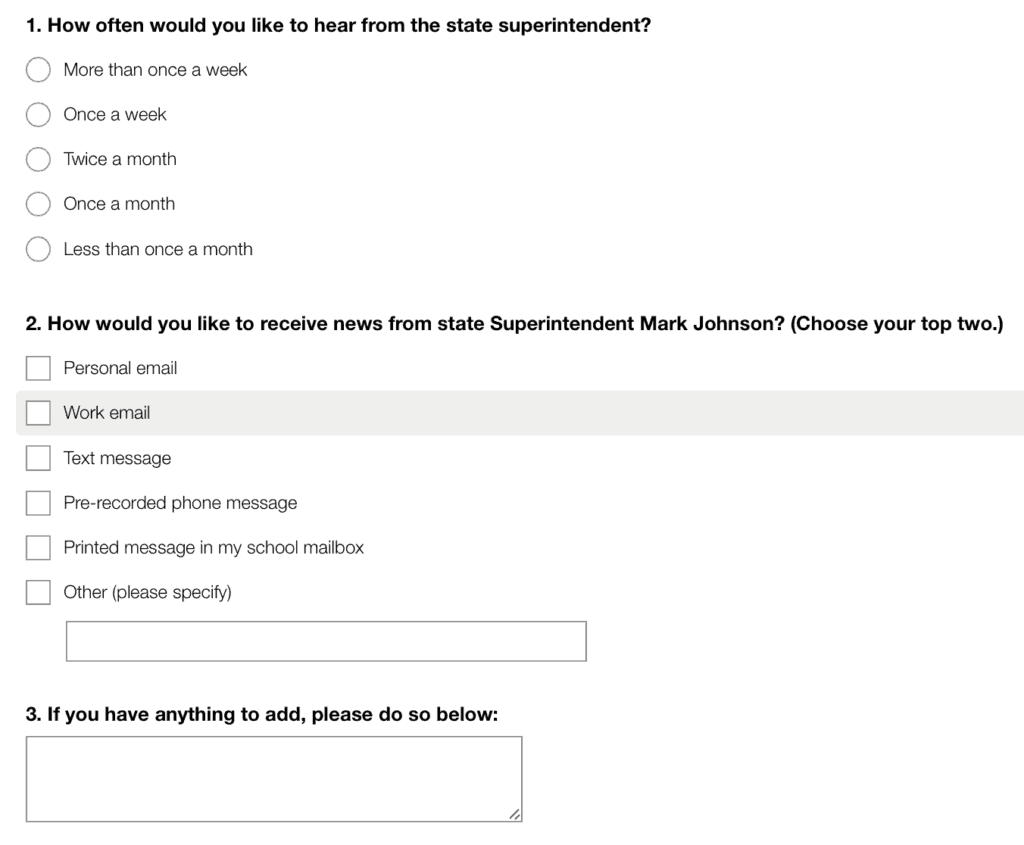1024x845 pixels.
Task: Click the "Other" specify text field
Action: click(x=326, y=641)
